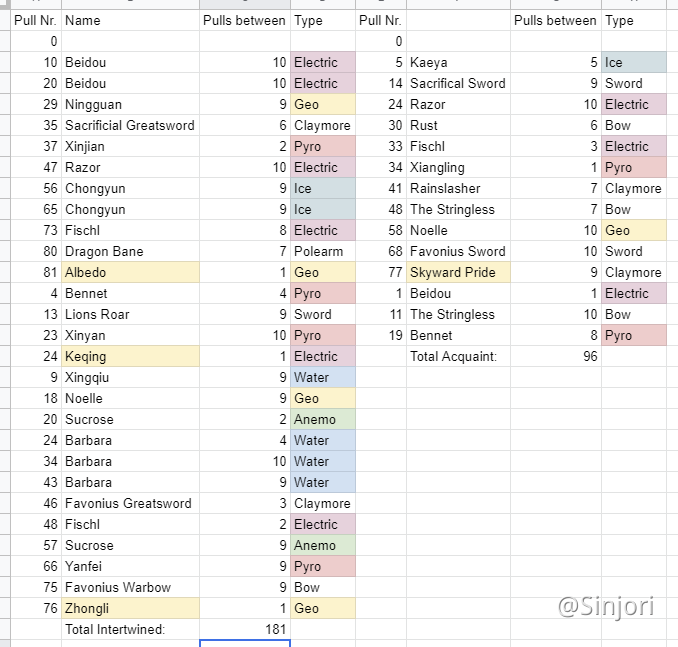
Task: Select the Zhongli name cell
Action: pos(130,609)
